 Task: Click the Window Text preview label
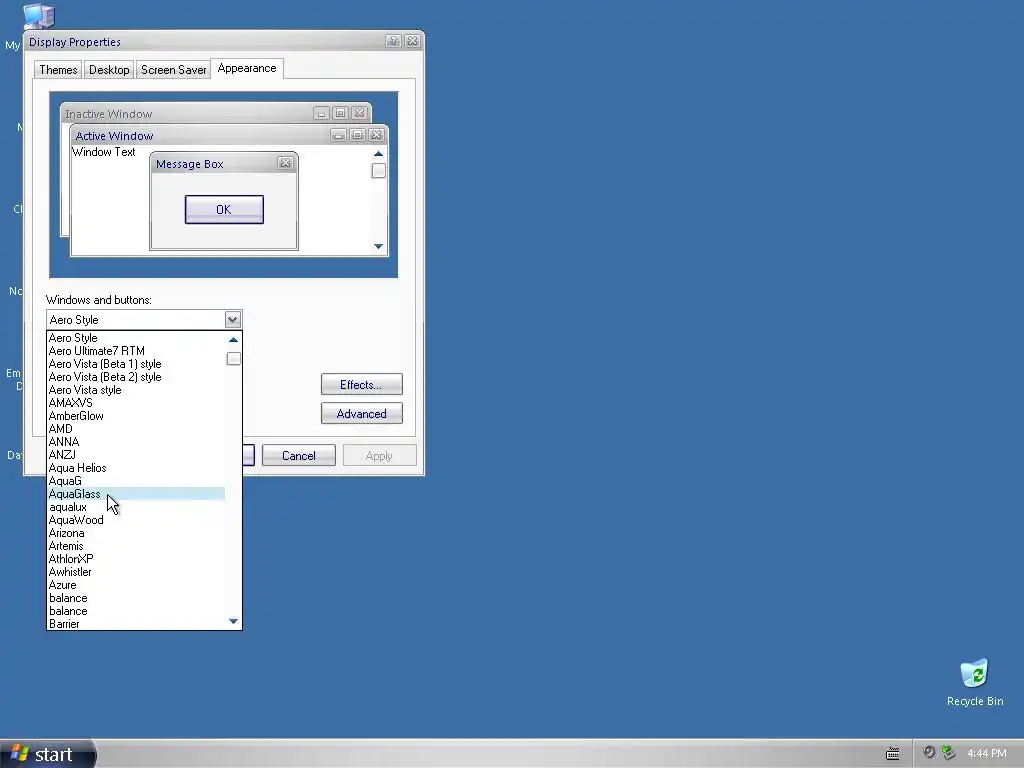(104, 152)
